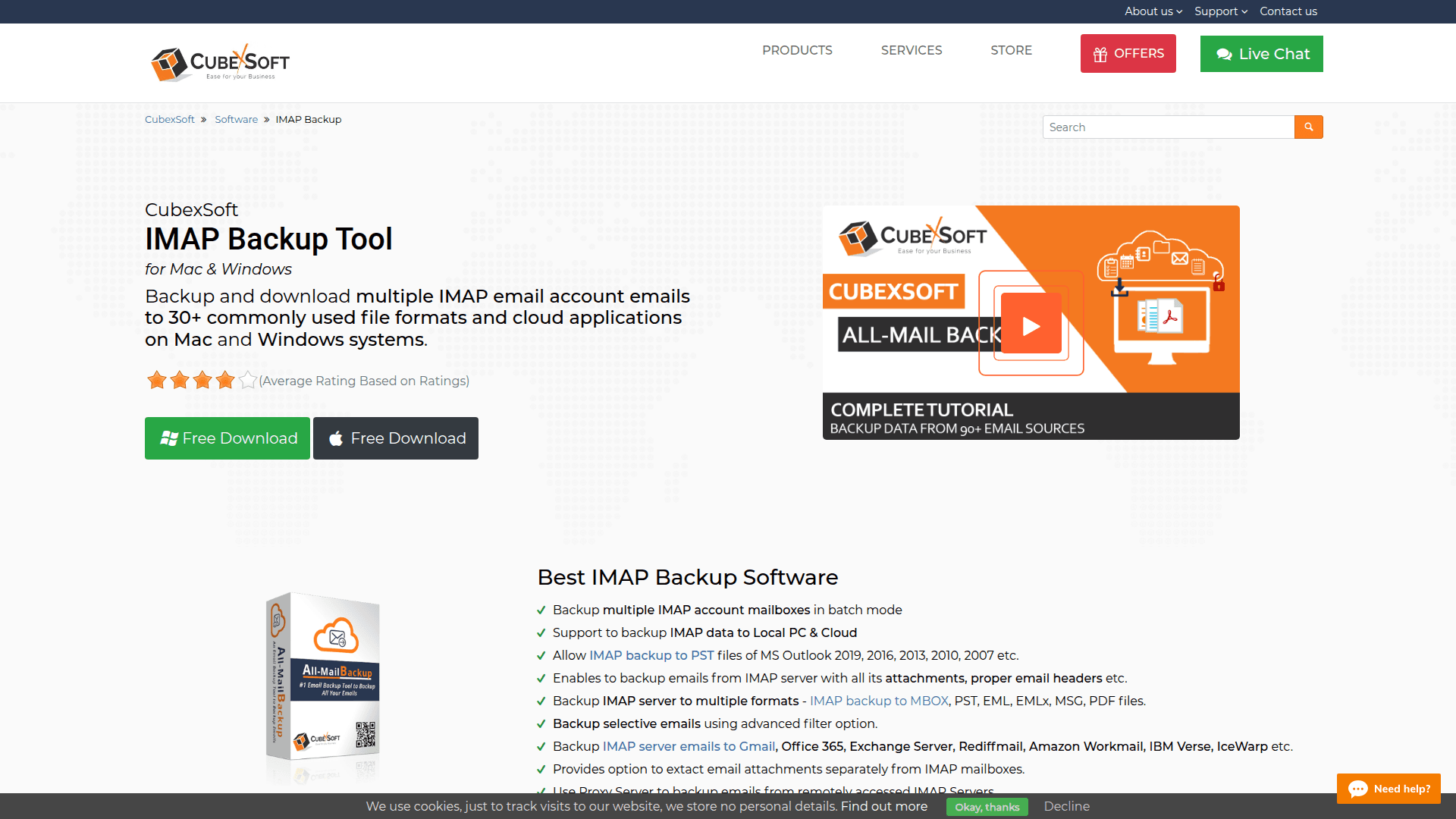Open IMAP server emails to Gmail link
Viewport: 1456px width, 819px height.
[689, 746]
